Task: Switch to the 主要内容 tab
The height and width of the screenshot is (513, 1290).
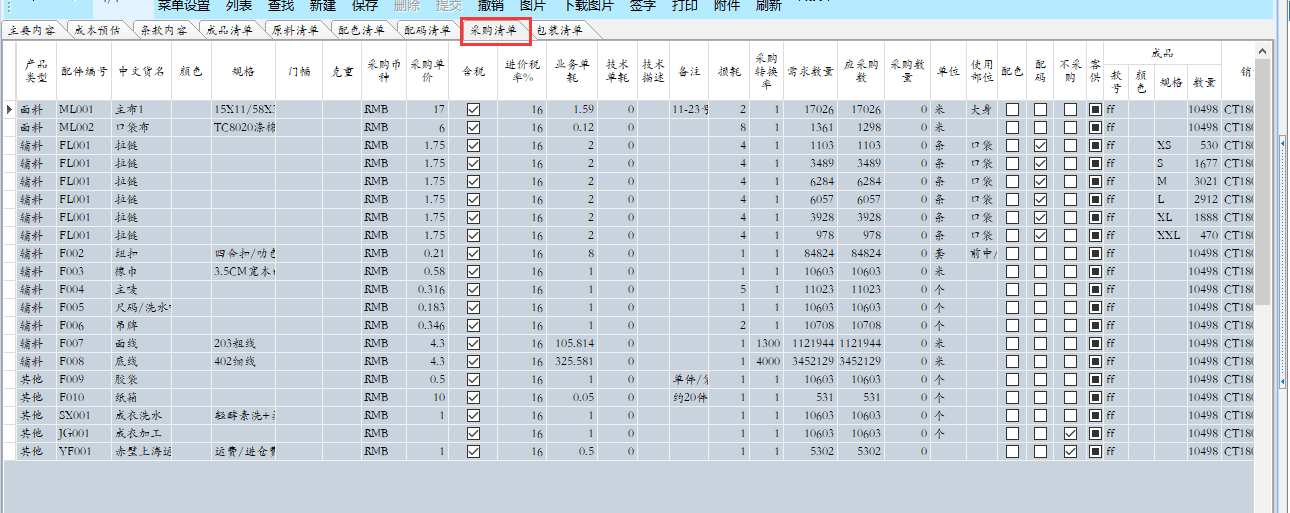Action: (x=32, y=31)
